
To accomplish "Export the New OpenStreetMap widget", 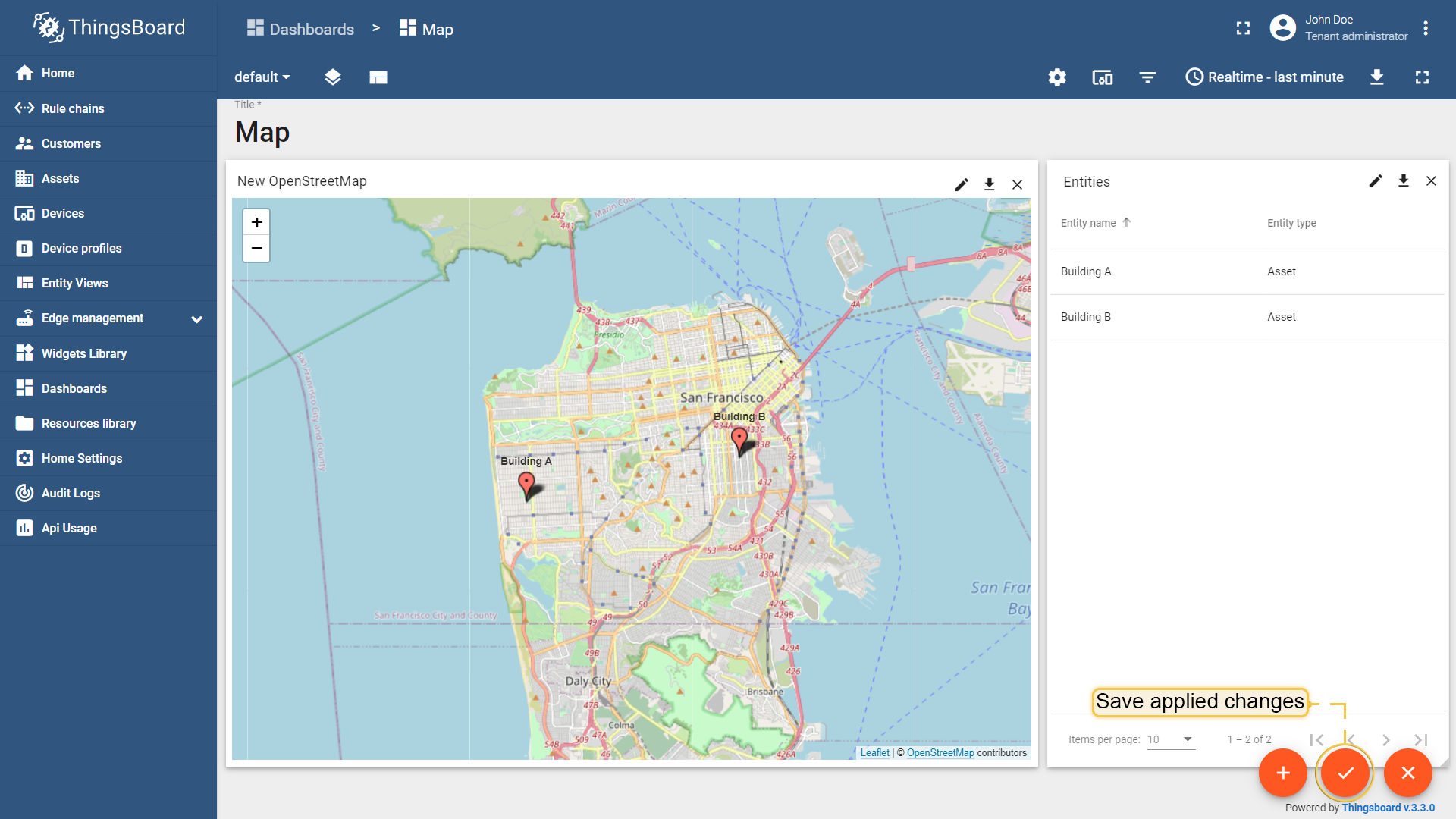I will click(990, 184).
